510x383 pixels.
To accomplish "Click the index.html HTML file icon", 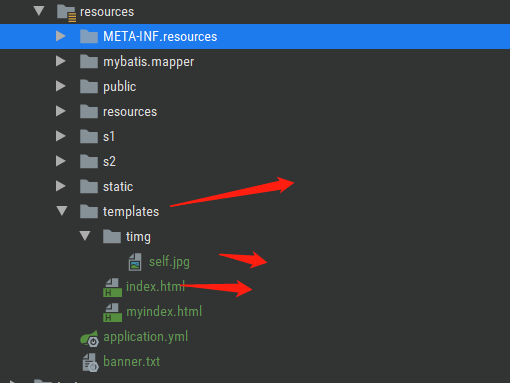I will (112, 287).
